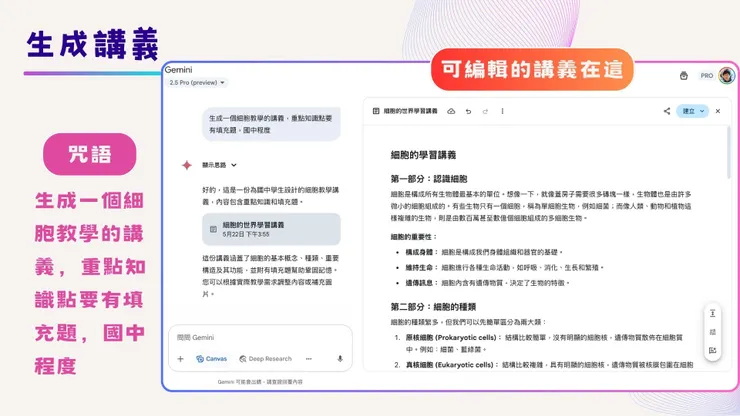The height and width of the screenshot is (416, 740).
Task: Expand the 顯示思路 thinking section
Action: pos(219,165)
